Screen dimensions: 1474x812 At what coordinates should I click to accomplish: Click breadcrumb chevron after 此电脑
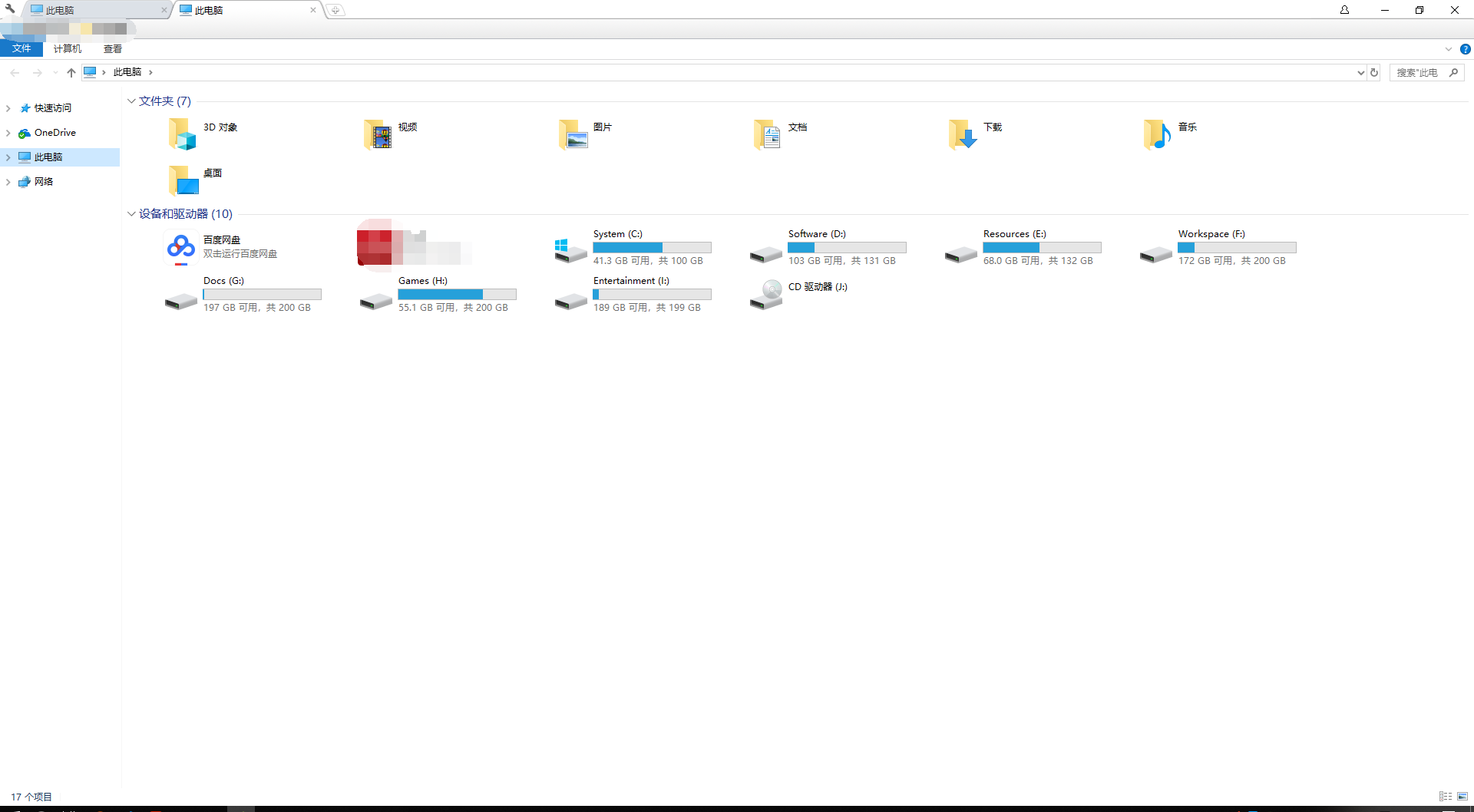click(150, 72)
